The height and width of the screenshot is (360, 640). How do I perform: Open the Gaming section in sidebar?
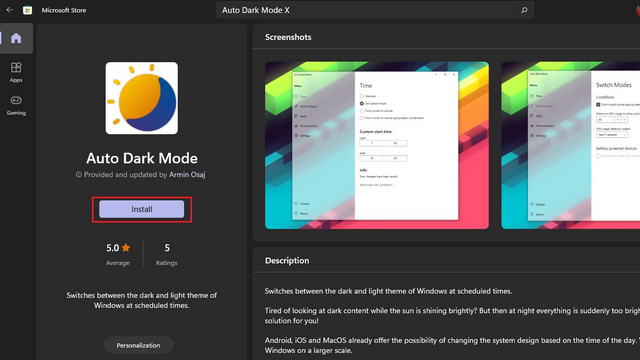pos(16,105)
